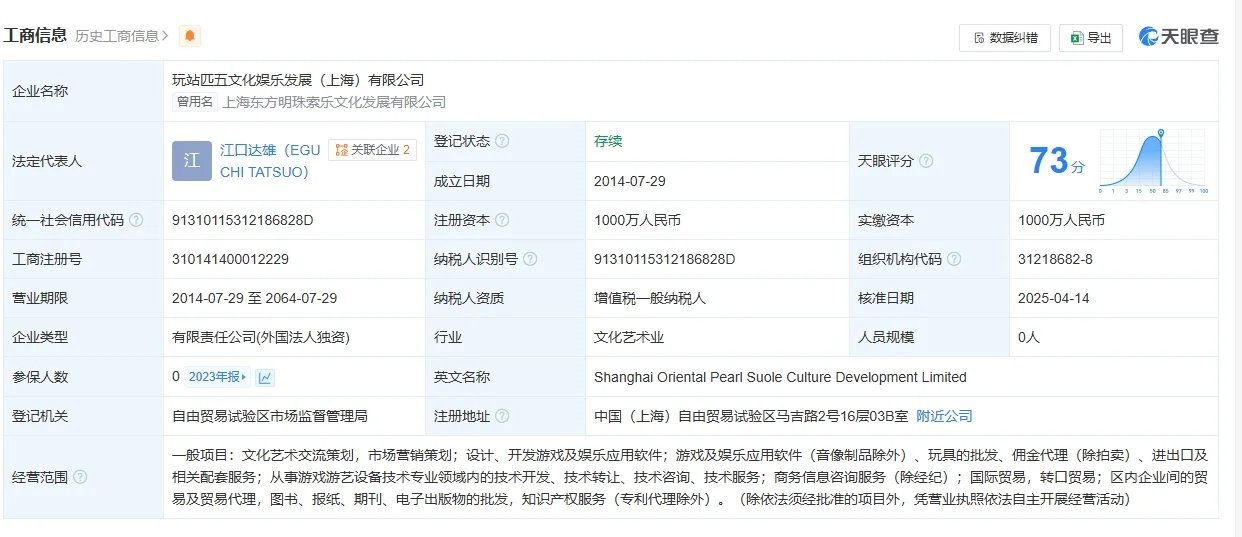Select the registered address text
Viewport: 1242px width, 537px height.
pyautogui.click(x=751, y=416)
